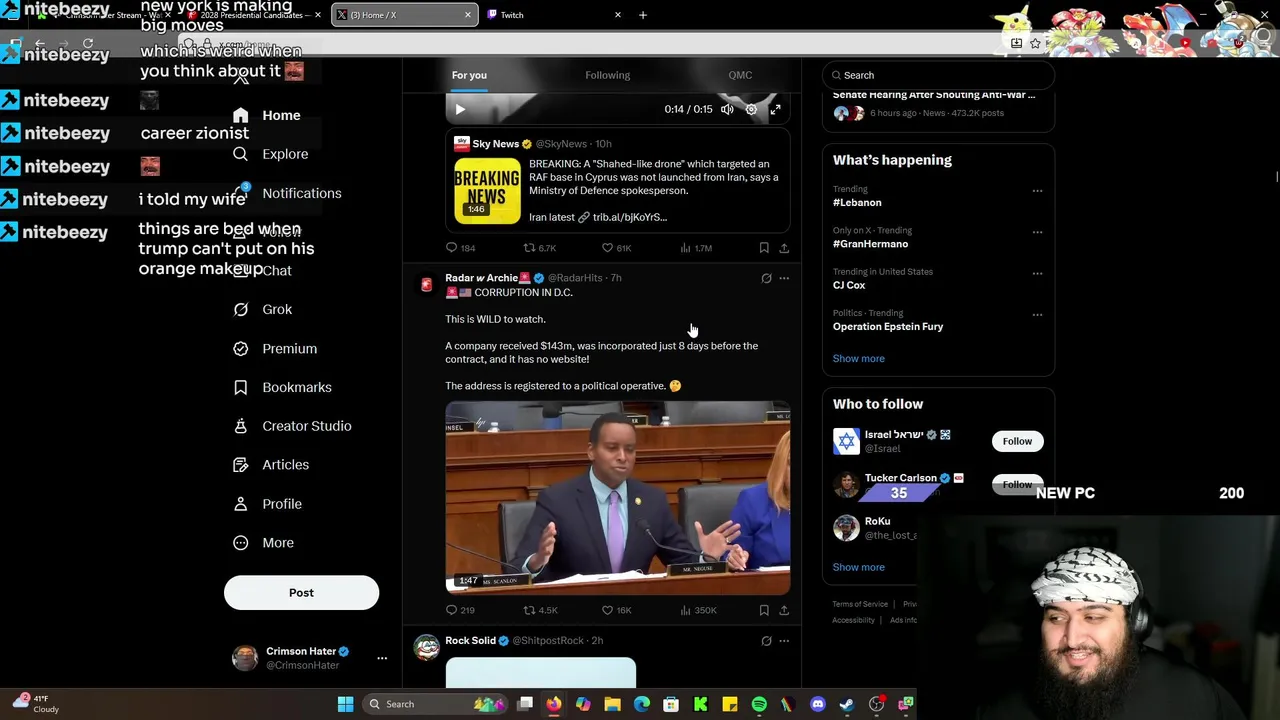Like the Radar Archie post (16K)

616,610
